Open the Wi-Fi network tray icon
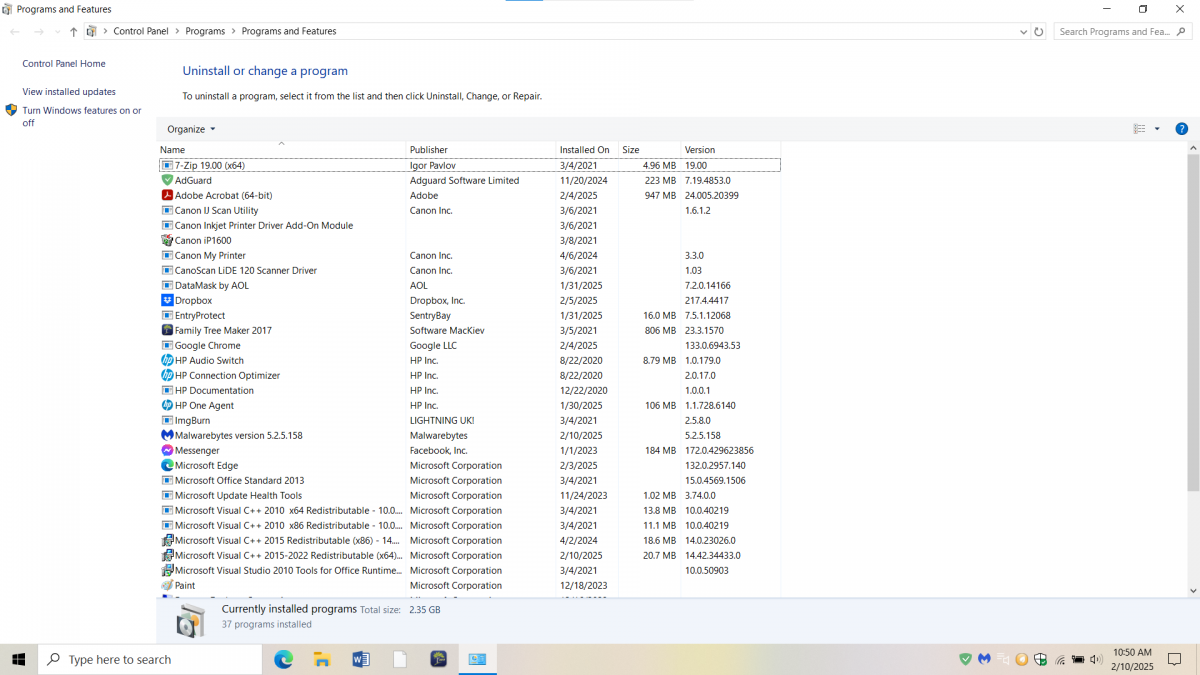Image resolution: width=1200 pixels, height=675 pixels. pyautogui.click(x=1059, y=659)
